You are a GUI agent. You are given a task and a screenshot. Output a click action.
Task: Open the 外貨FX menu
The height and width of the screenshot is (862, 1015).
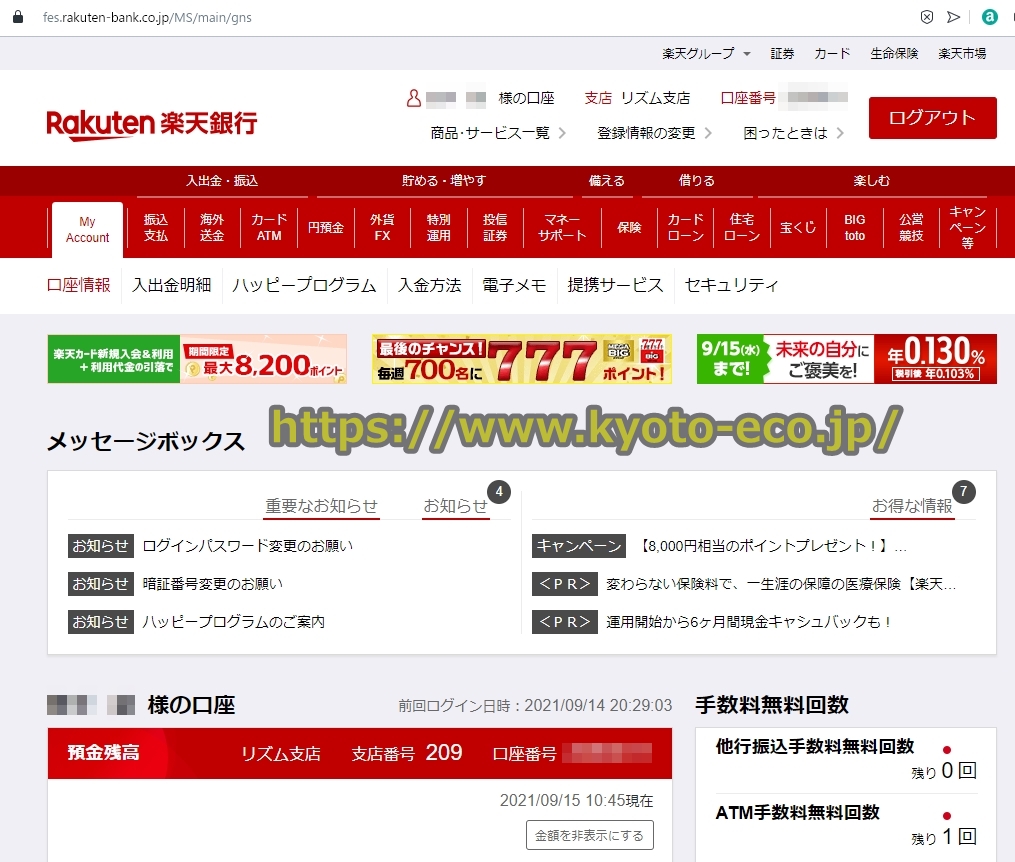[382, 228]
